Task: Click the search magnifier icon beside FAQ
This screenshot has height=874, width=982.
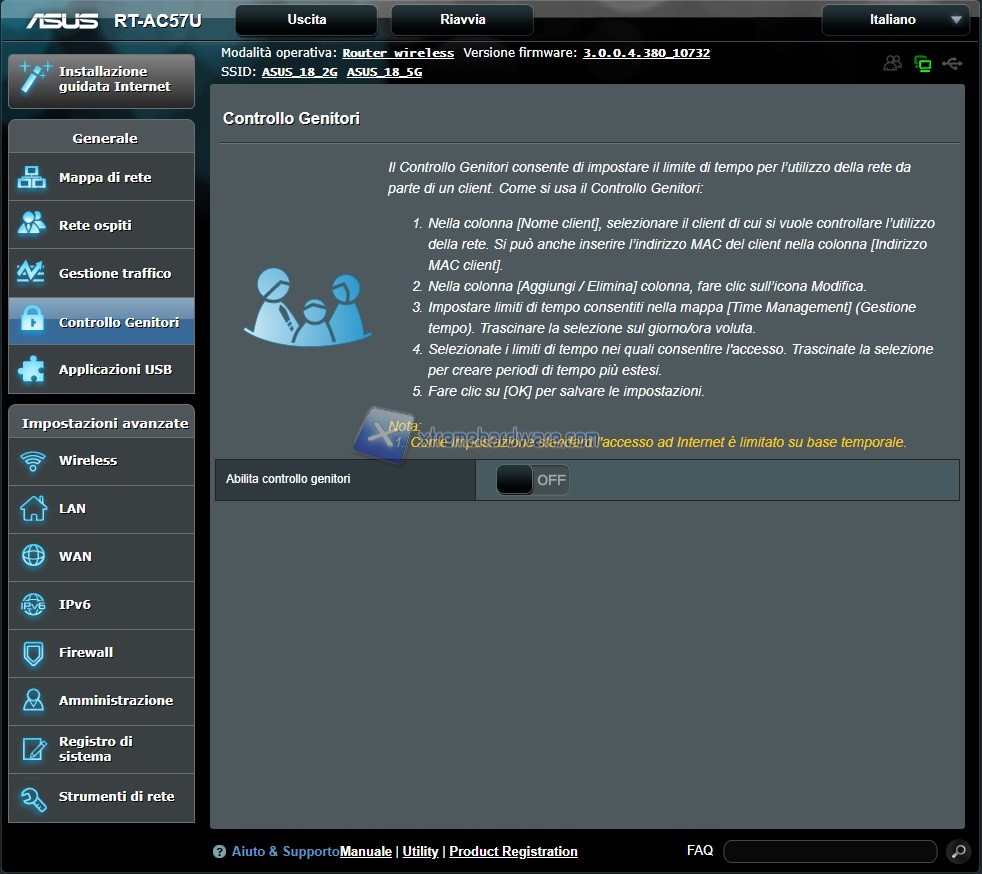Action: pos(958,852)
